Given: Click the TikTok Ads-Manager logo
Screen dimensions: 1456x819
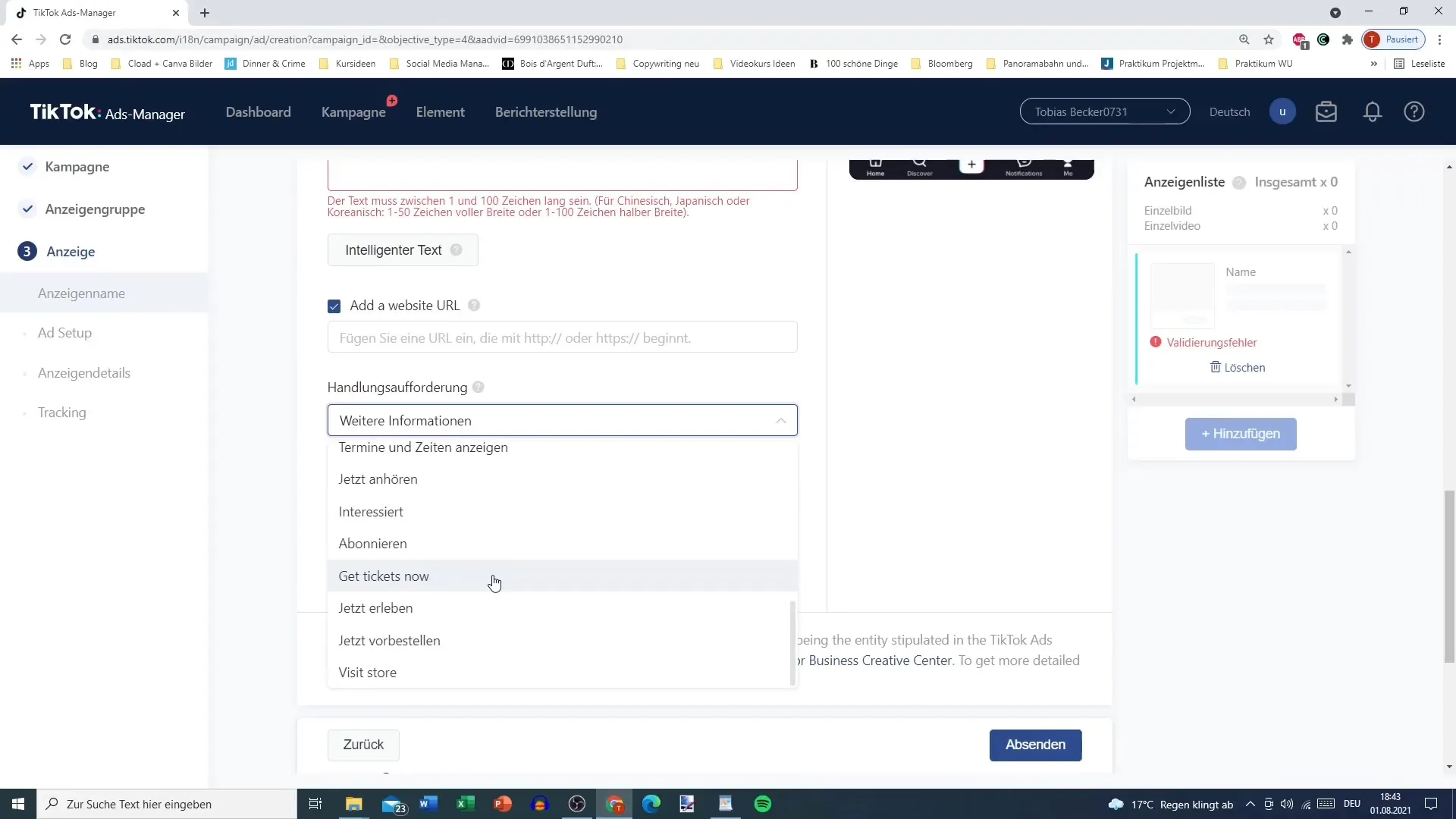Looking at the screenshot, I should pyautogui.click(x=107, y=112).
